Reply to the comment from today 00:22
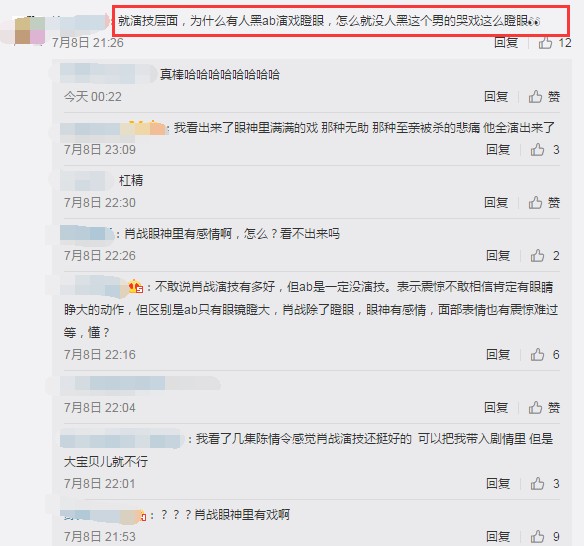This screenshot has height=546, width=584. point(496,97)
